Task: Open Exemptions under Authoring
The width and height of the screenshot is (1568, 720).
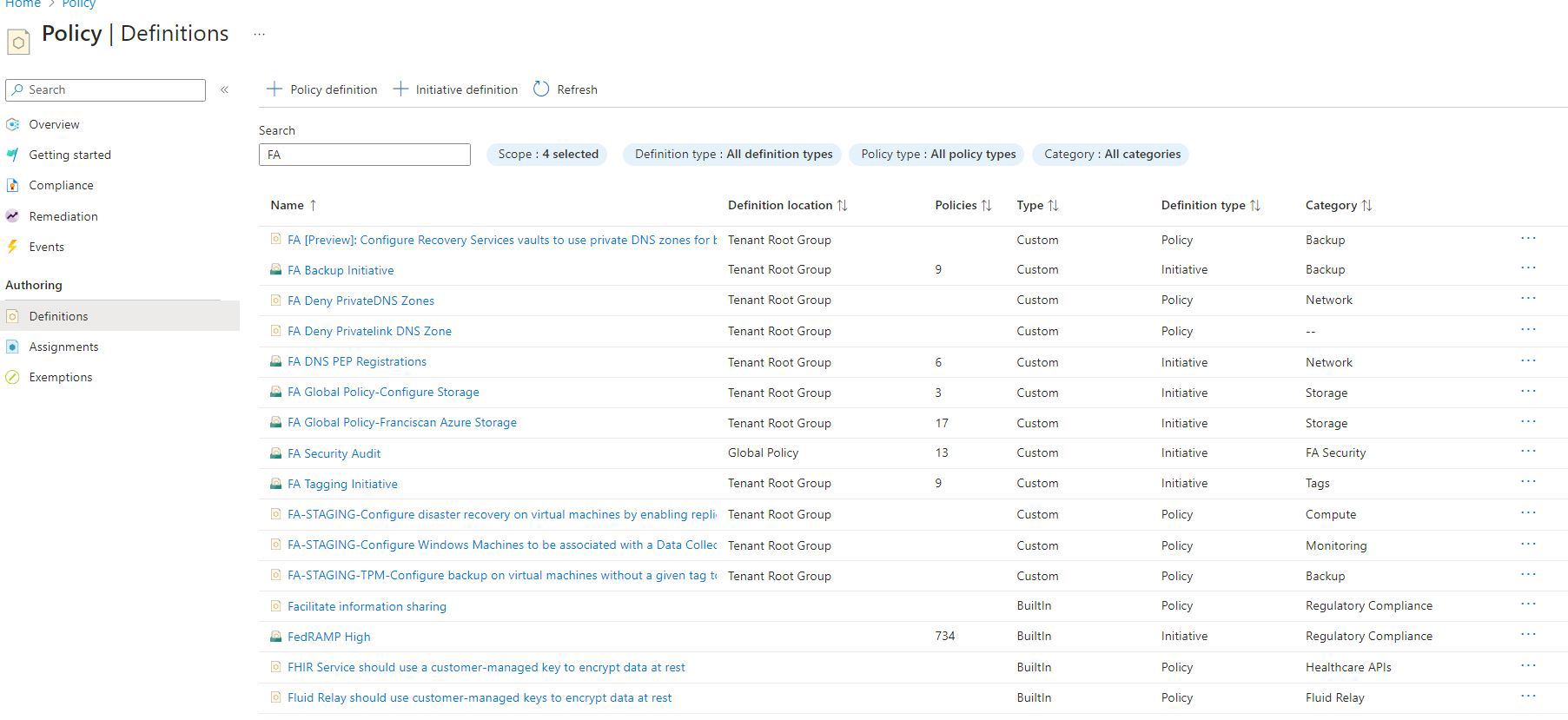Action: [x=60, y=377]
